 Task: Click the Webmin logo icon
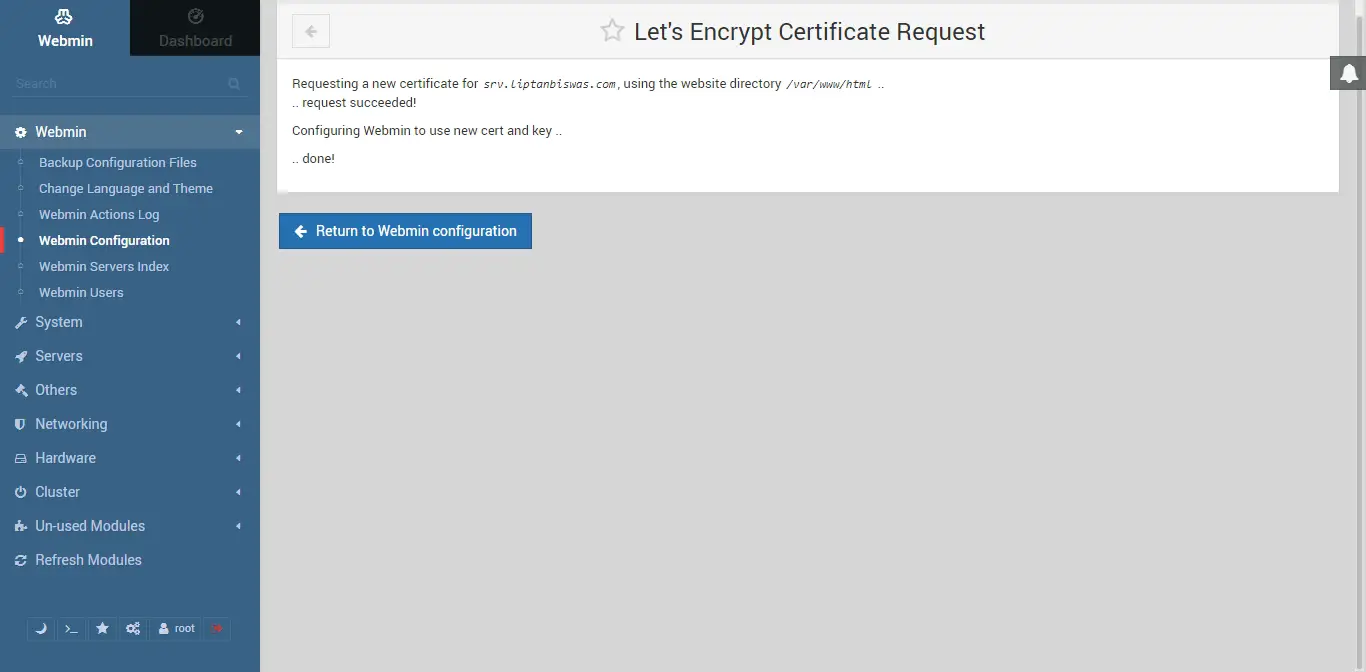(x=64, y=16)
